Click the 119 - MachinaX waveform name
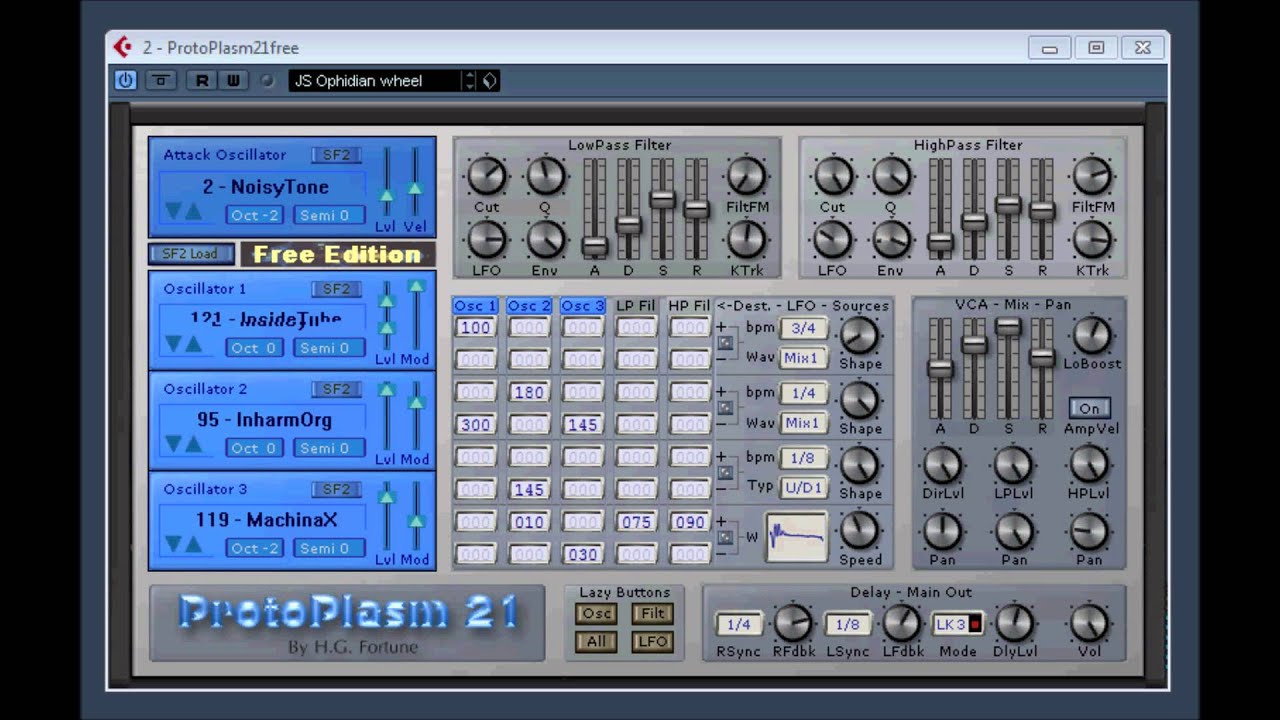Image resolution: width=1280 pixels, height=720 pixels. pyautogui.click(x=266, y=520)
